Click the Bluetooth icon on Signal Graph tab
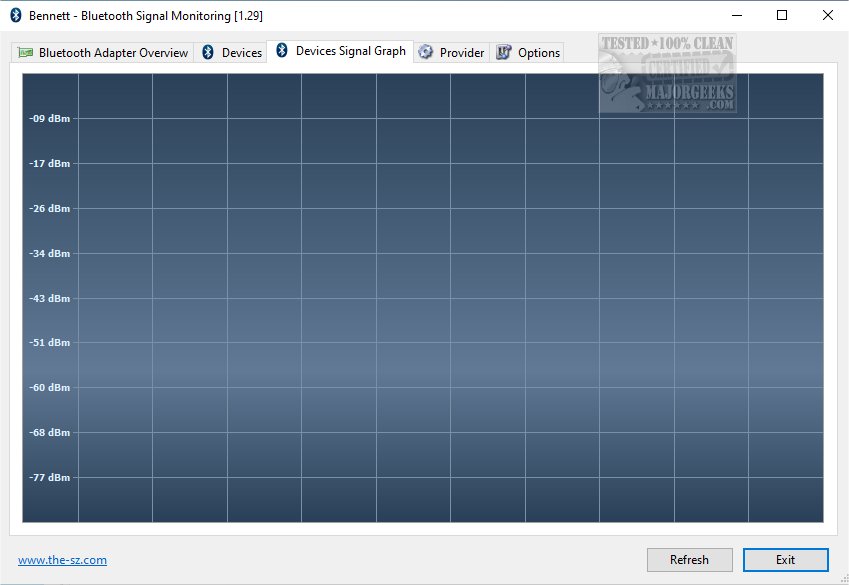 (x=282, y=50)
